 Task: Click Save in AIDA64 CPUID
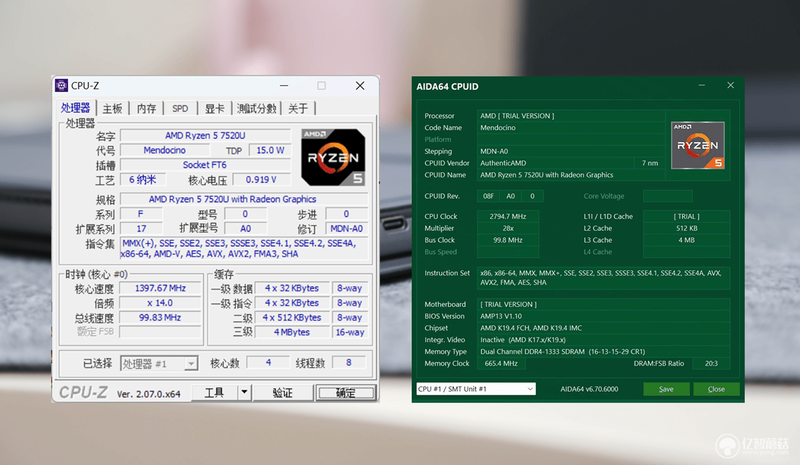point(666,389)
